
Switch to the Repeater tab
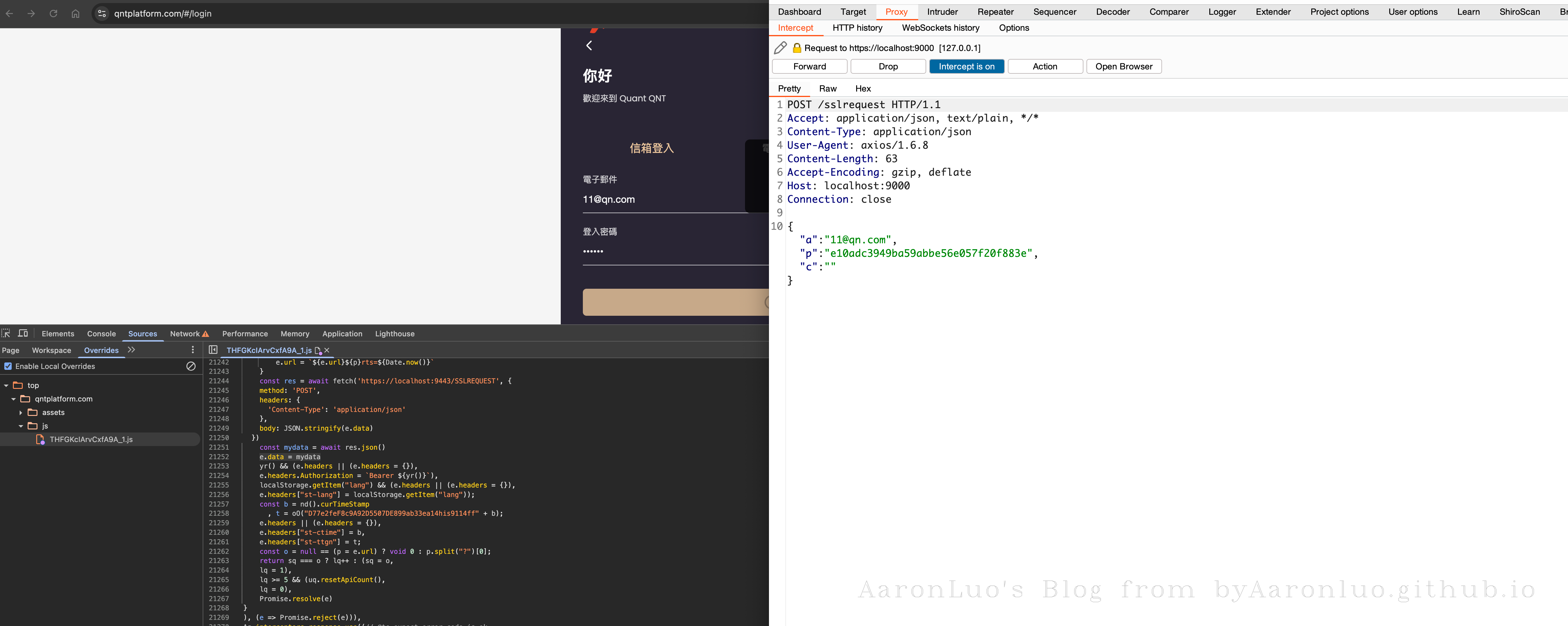[995, 12]
